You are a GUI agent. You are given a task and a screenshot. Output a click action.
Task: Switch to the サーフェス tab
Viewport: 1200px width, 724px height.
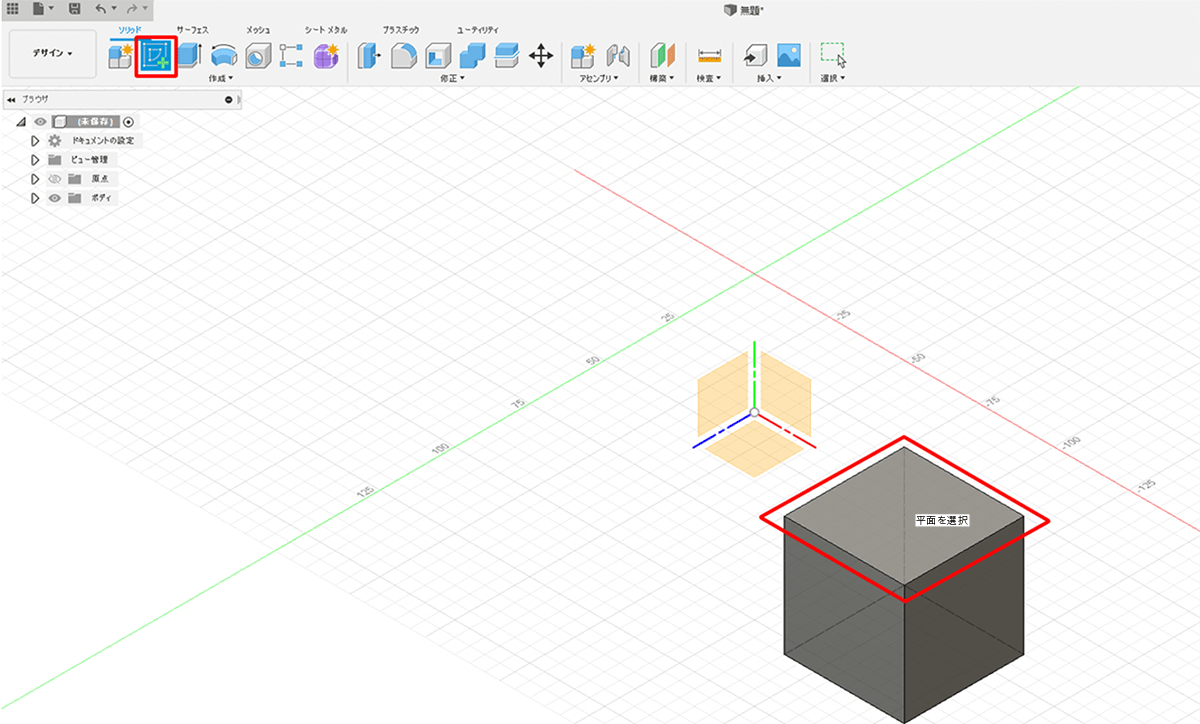192,31
